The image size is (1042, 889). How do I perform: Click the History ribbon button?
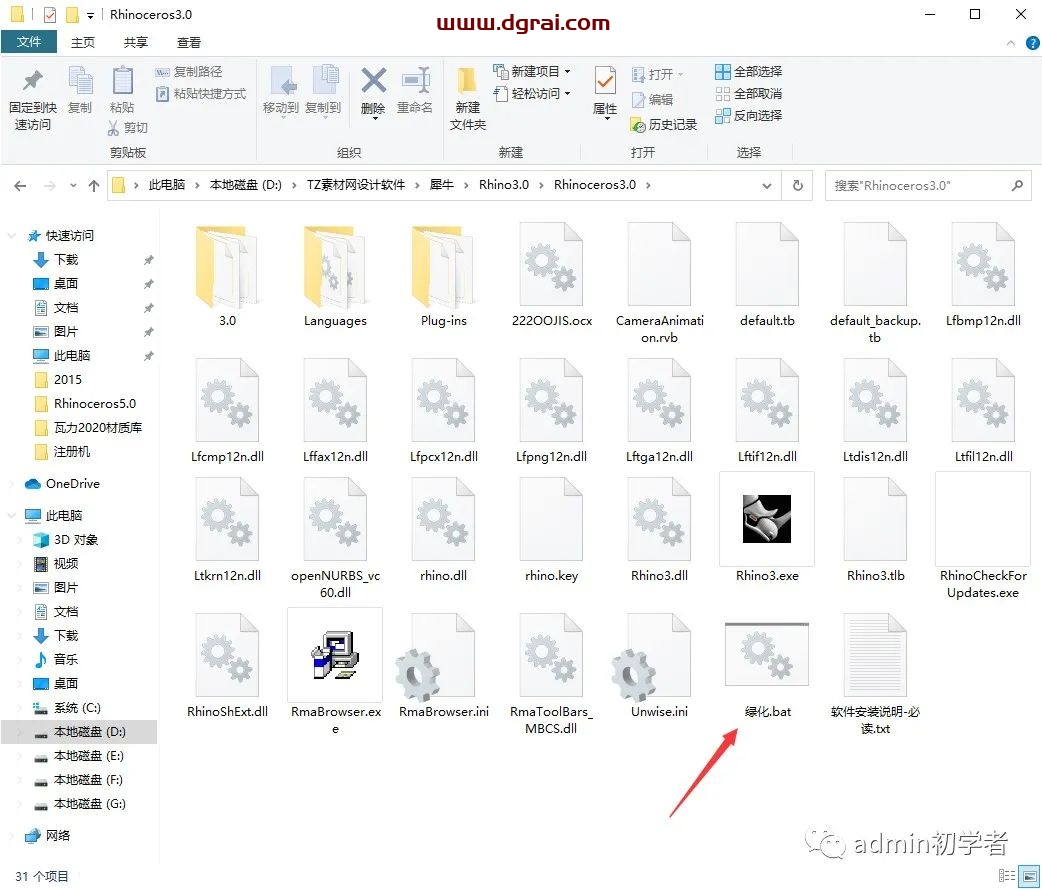pyautogui.click(x=664, y=125)
